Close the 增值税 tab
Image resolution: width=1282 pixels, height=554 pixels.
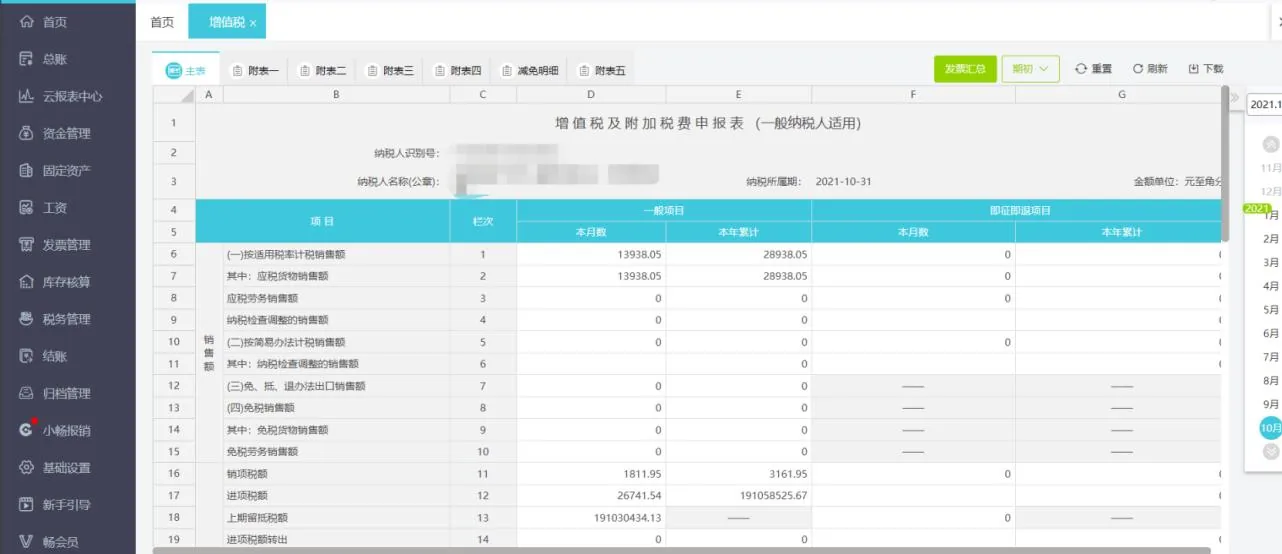tap(253, 23)
